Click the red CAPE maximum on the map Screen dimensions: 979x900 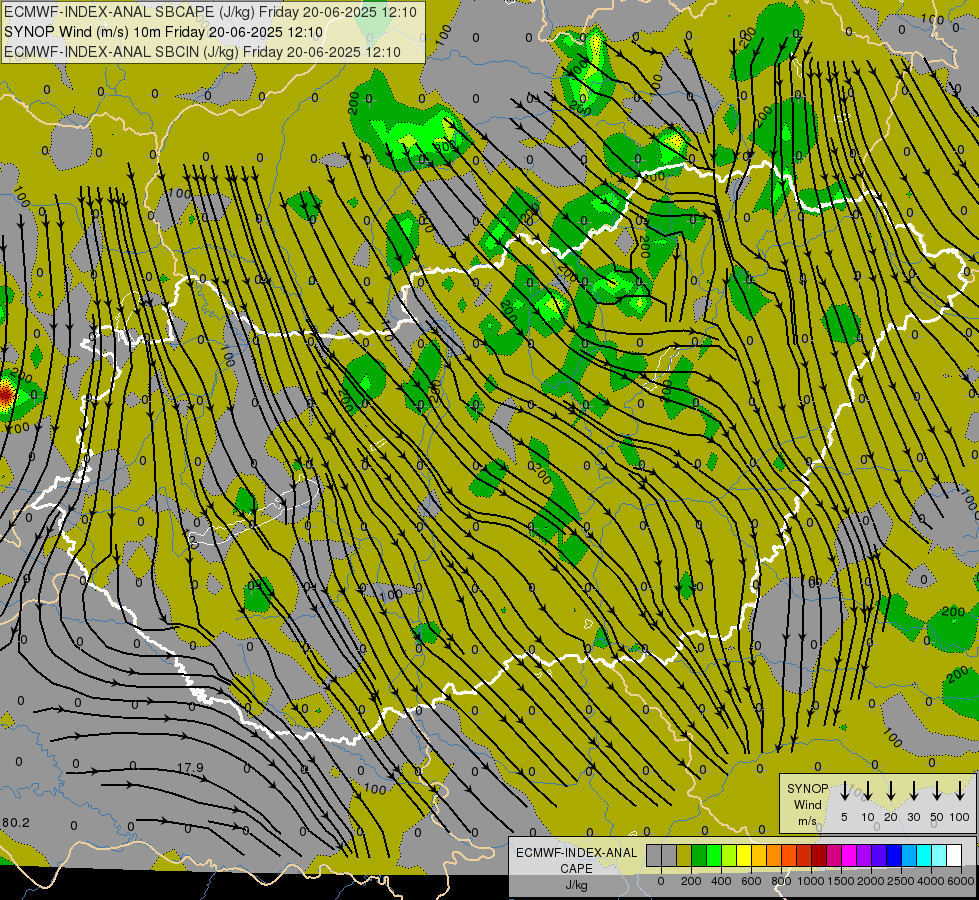pos(5,394)
